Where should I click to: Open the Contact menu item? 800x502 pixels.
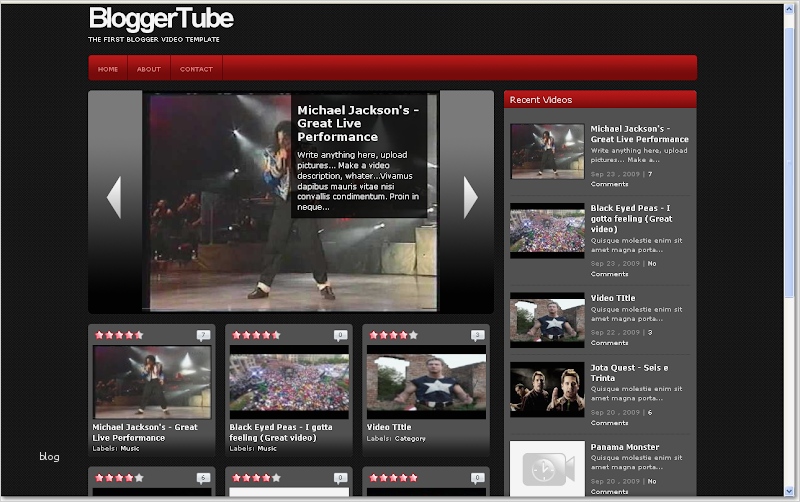(196, 69)
